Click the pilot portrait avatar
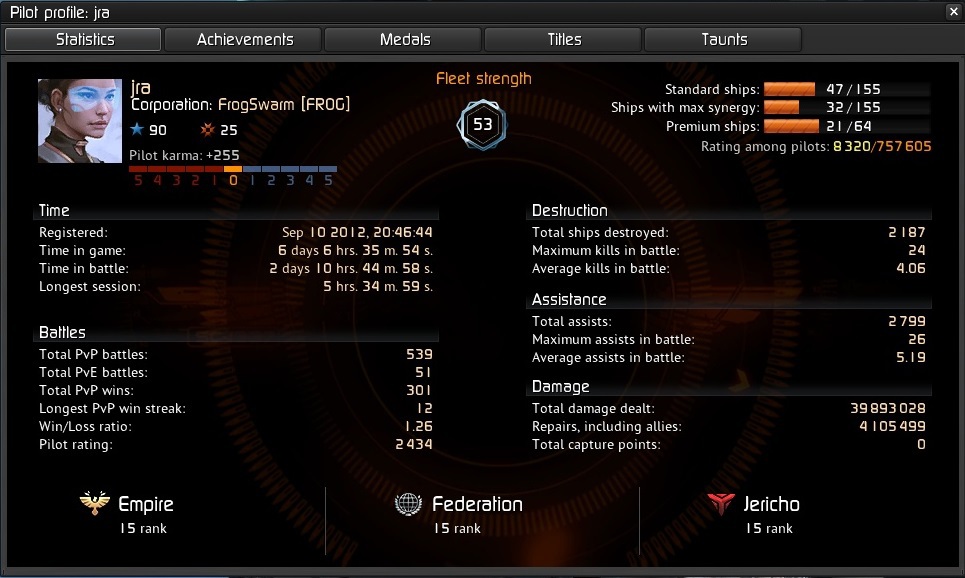This screenshot has width=965, height=578. 80,121
